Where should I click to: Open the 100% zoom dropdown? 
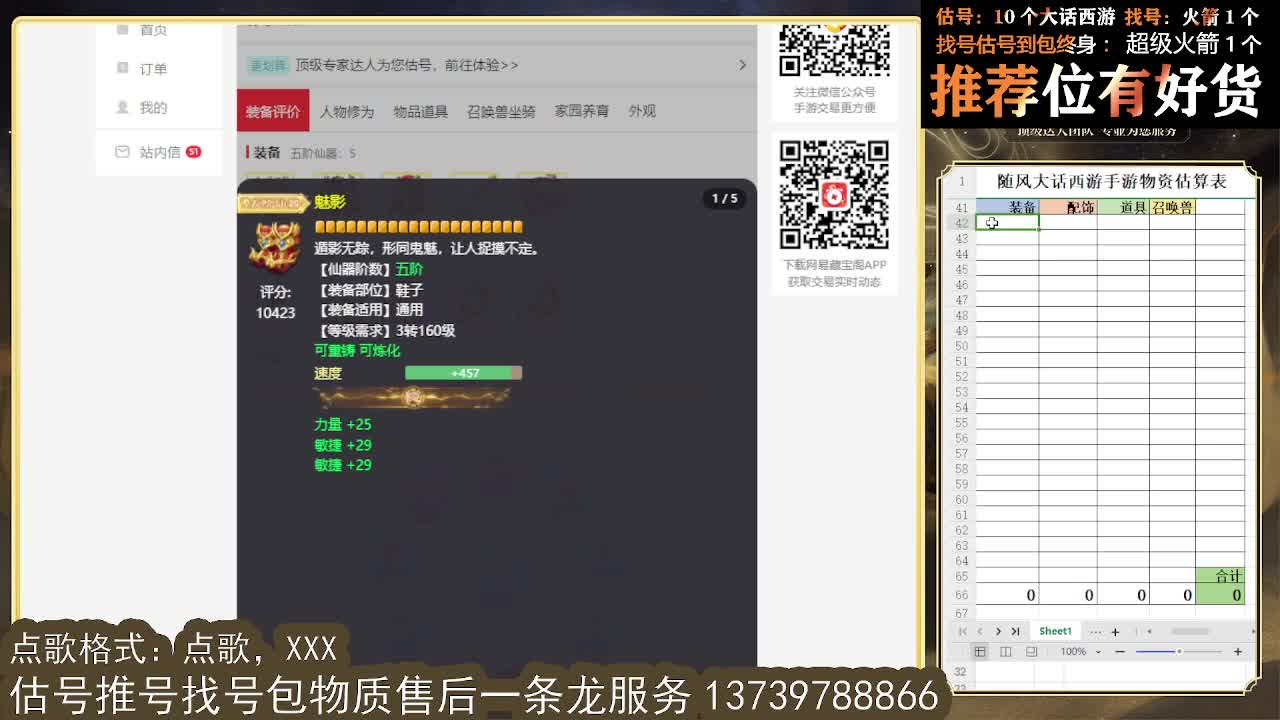[1079, 651]
